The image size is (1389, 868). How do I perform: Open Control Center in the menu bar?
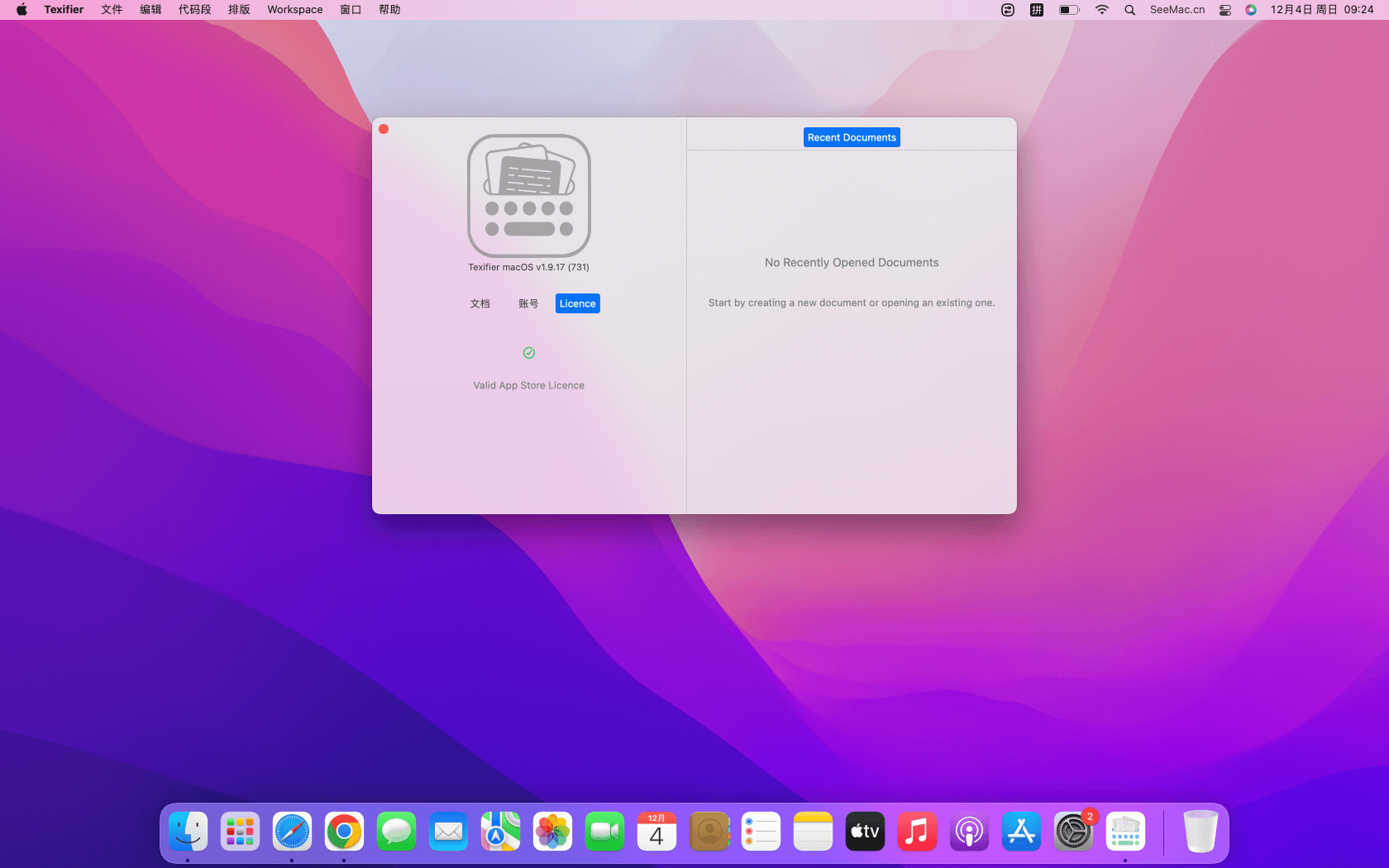pos(1225,10)
